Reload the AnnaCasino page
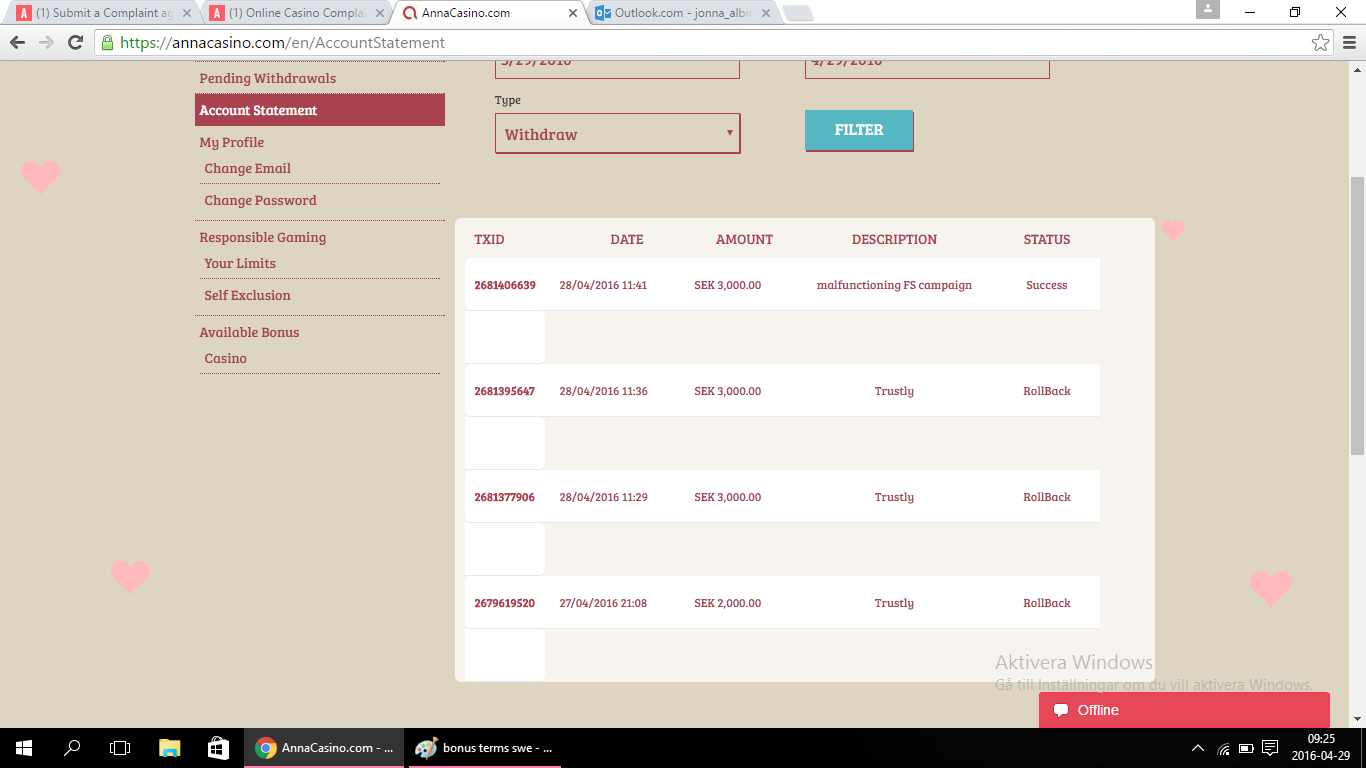 pyautogui.click(x=75, y=42)
